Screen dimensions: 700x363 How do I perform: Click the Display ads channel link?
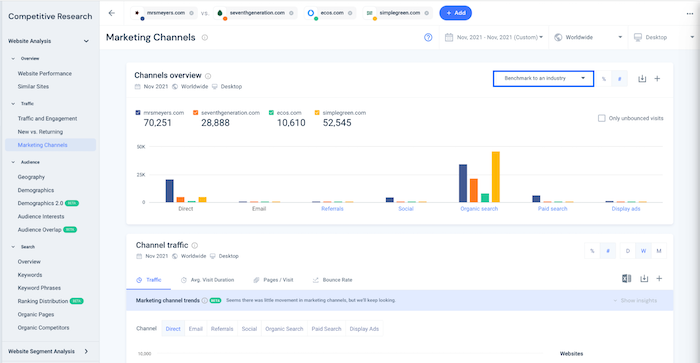(626, 209)
